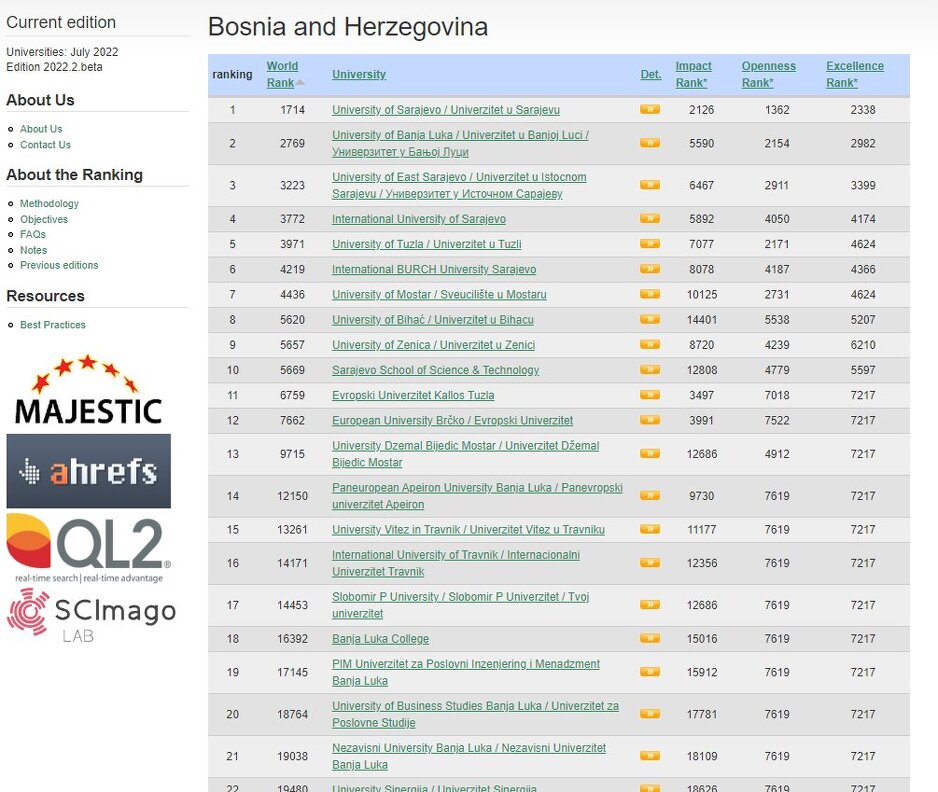This screenshot has height=792, width=938.
Task: Open details icon for Banja Luka College
Action: 649,639
